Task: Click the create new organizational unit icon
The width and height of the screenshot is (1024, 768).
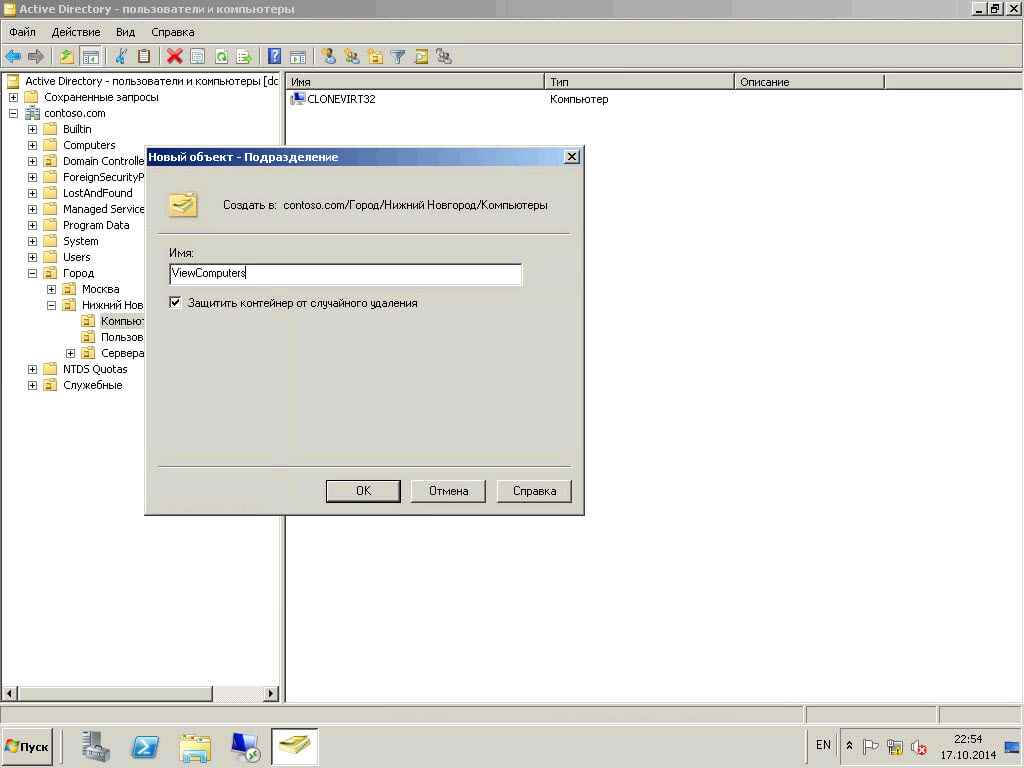Action: [375, 57]
